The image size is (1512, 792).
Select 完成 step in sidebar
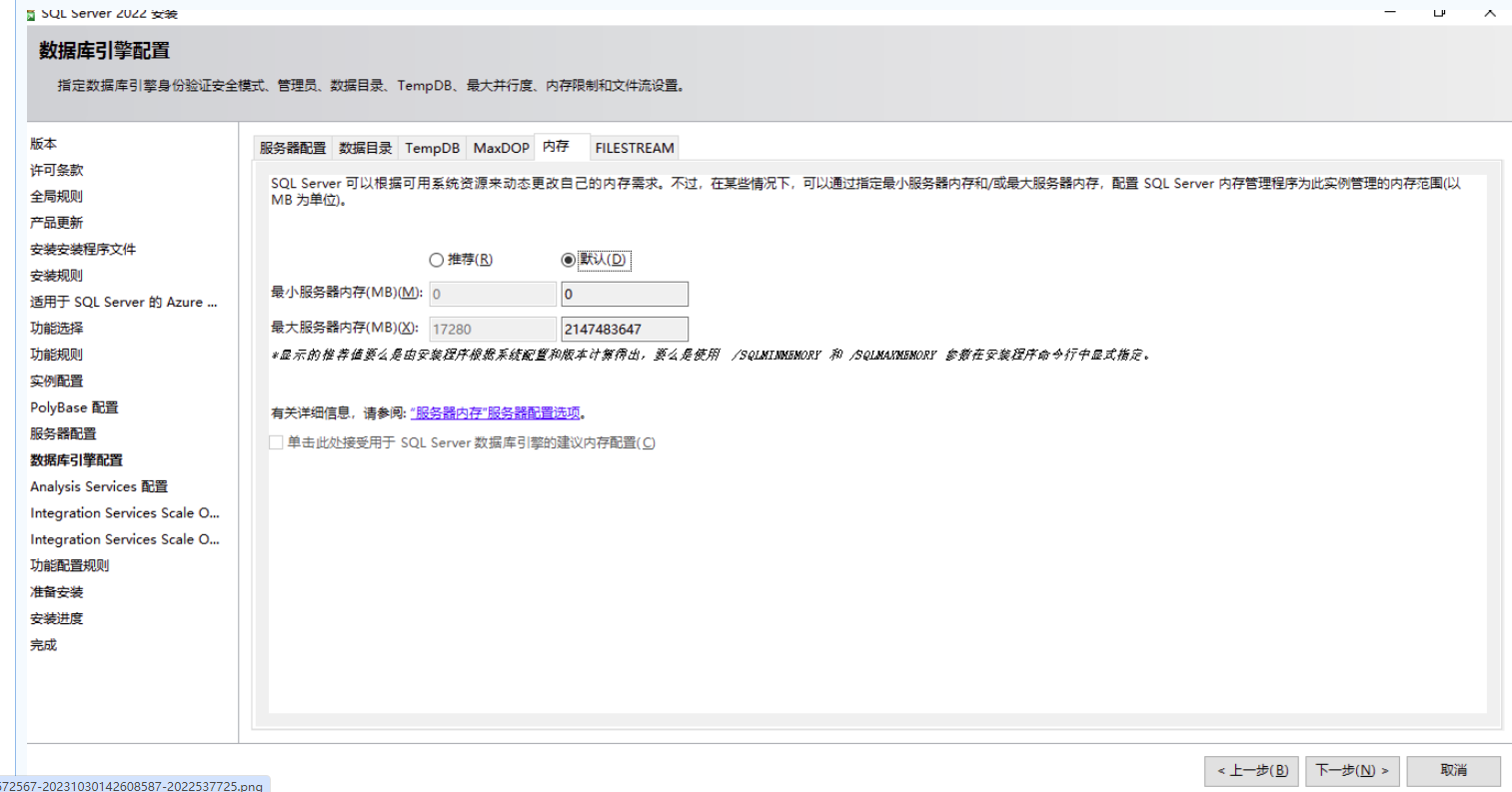44,645
